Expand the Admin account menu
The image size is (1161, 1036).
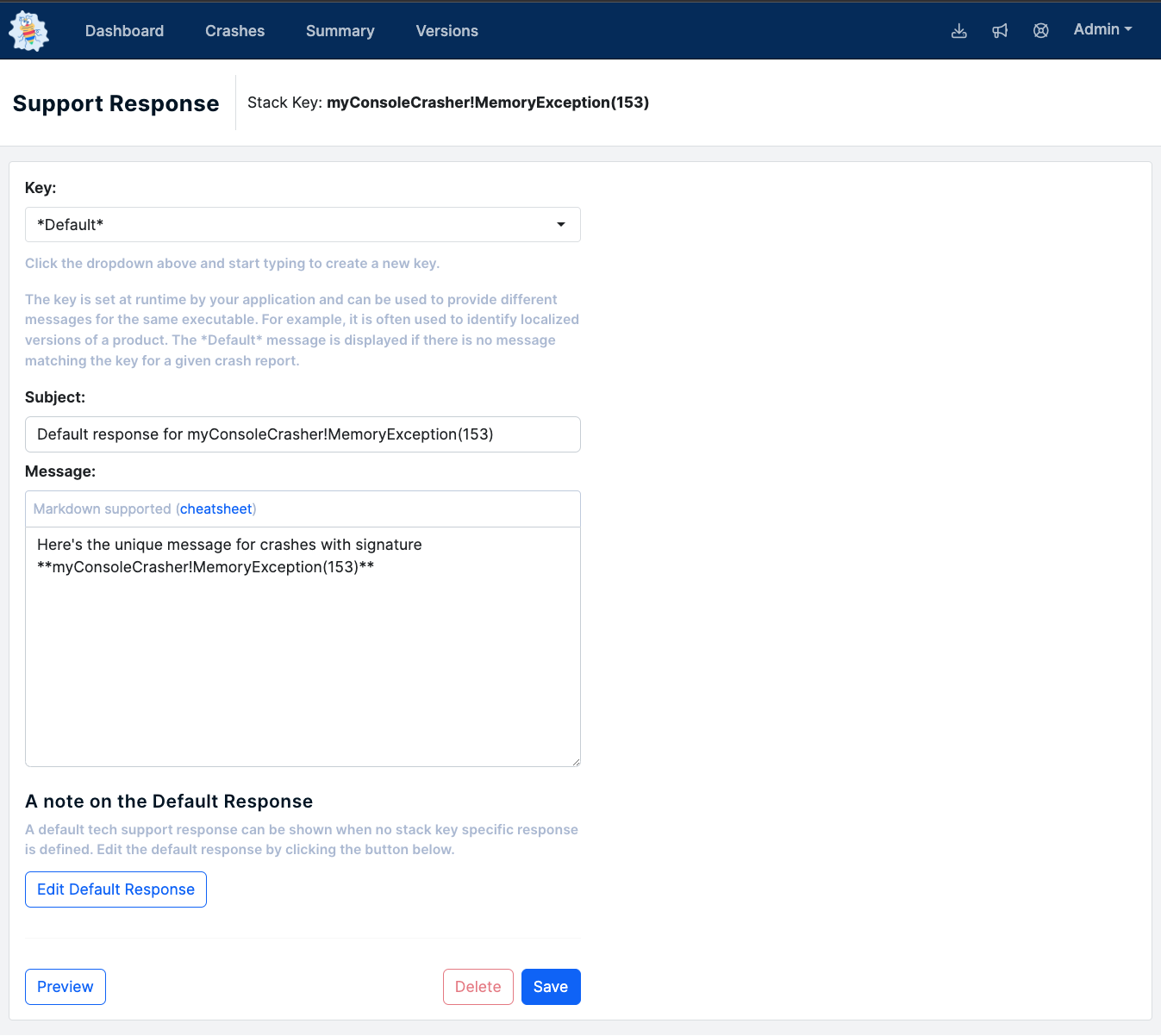pos(1102,29)
